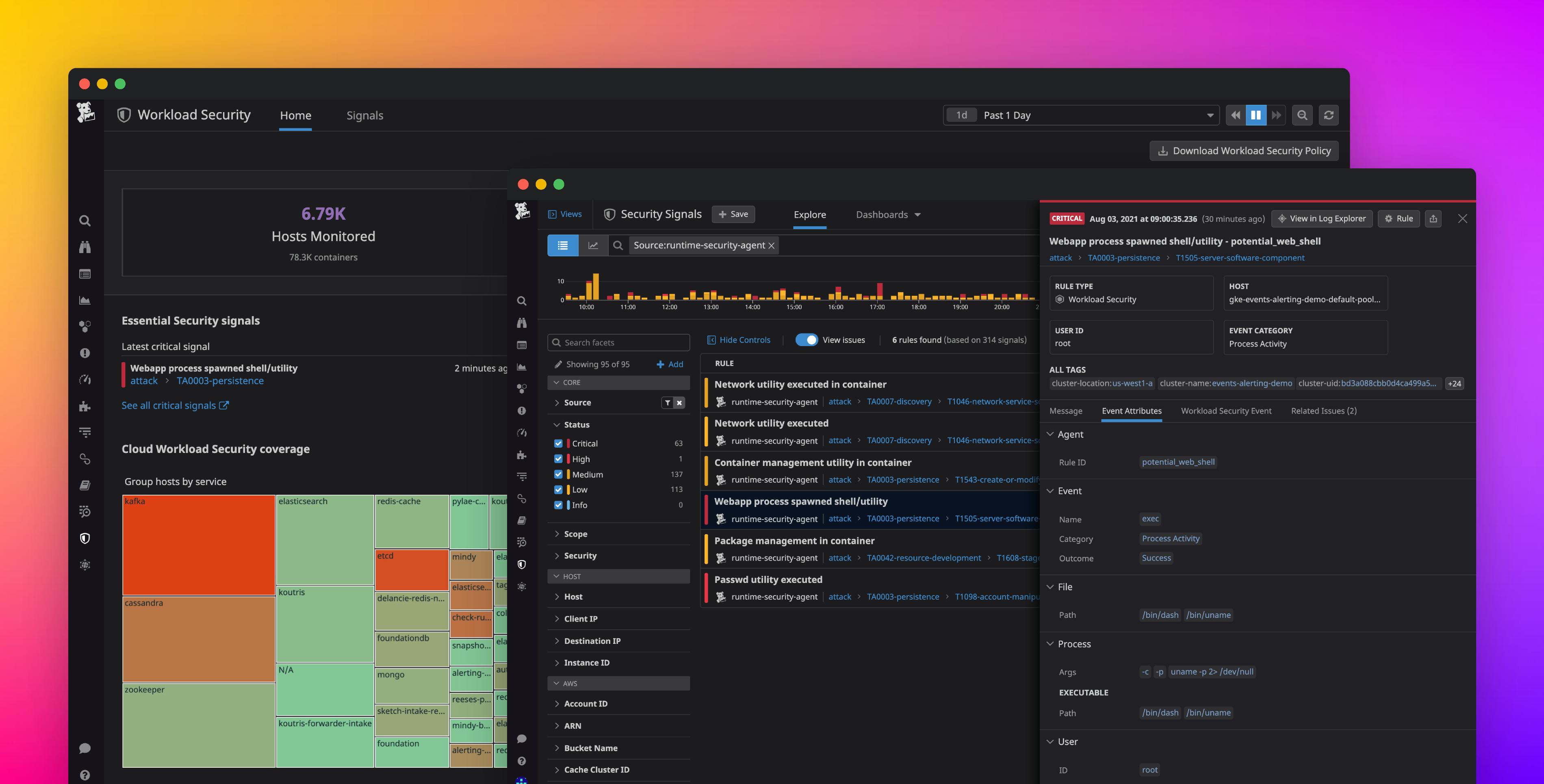Click the zoom-out magnifier in time controls

tap(1302, 115)
